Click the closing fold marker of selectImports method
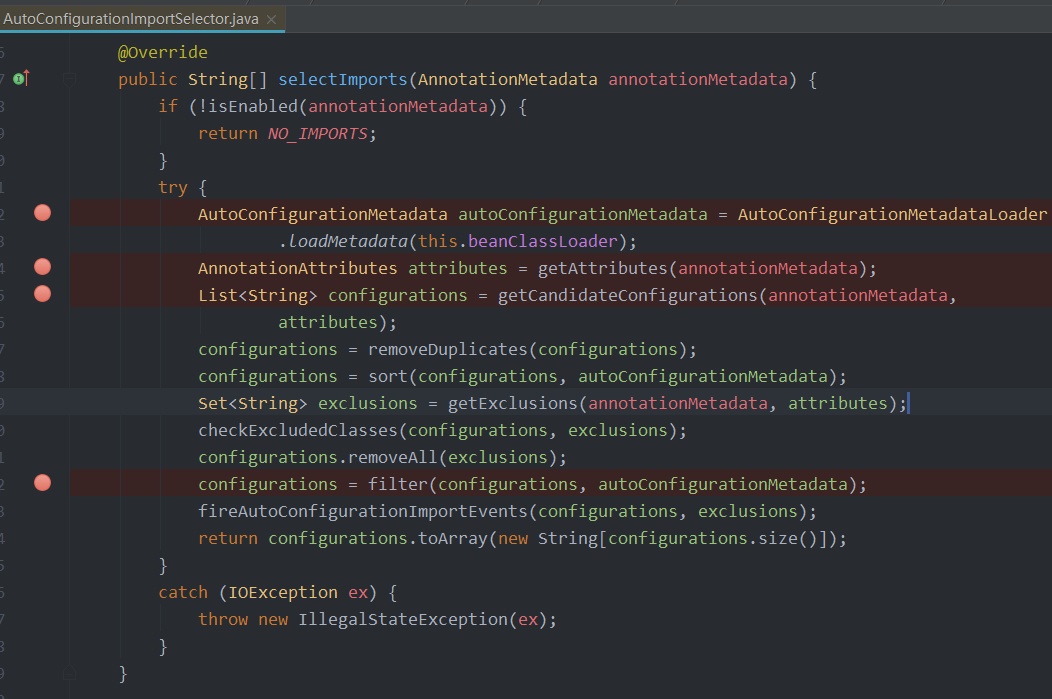This screenshot has height=699, width=1052. point(69,674)
